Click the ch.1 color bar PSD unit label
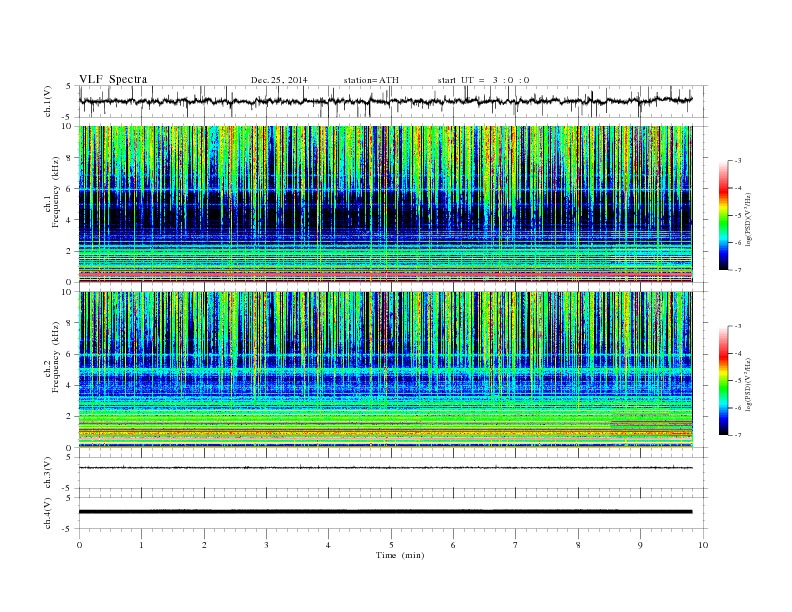This screenshot has width=792, height=612. click(748, 219)
